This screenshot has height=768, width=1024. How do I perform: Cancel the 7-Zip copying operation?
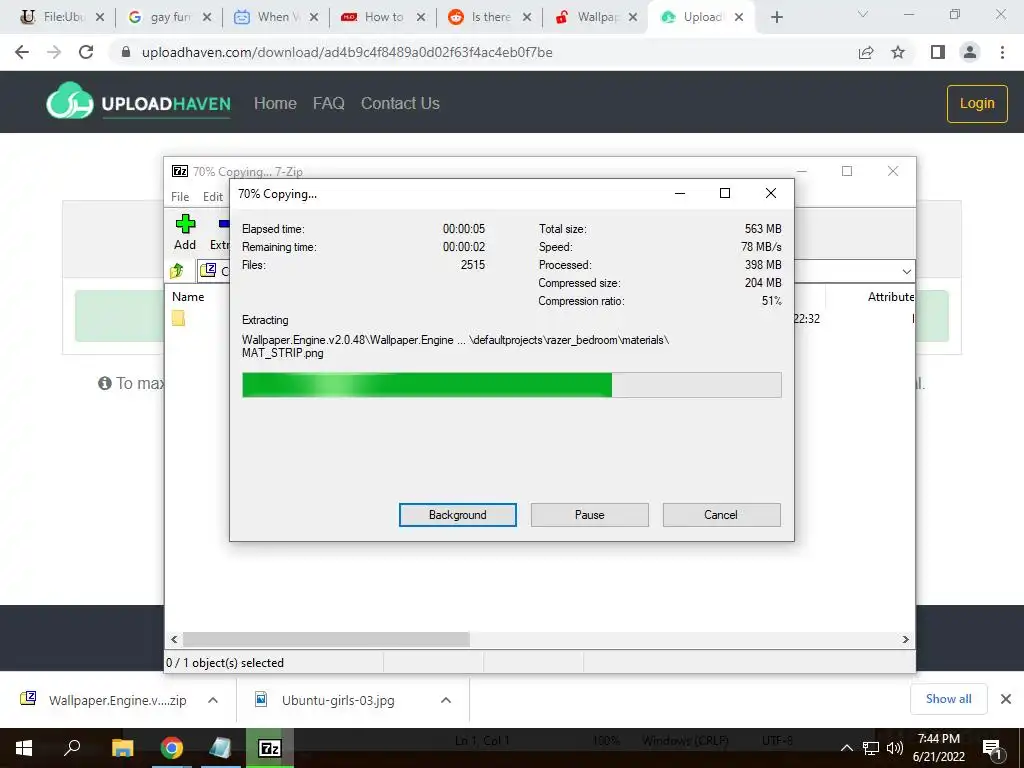click(721, 515)
